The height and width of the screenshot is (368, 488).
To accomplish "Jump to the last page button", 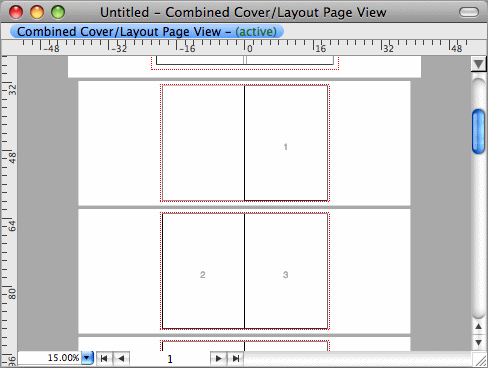I will [236, 359].
